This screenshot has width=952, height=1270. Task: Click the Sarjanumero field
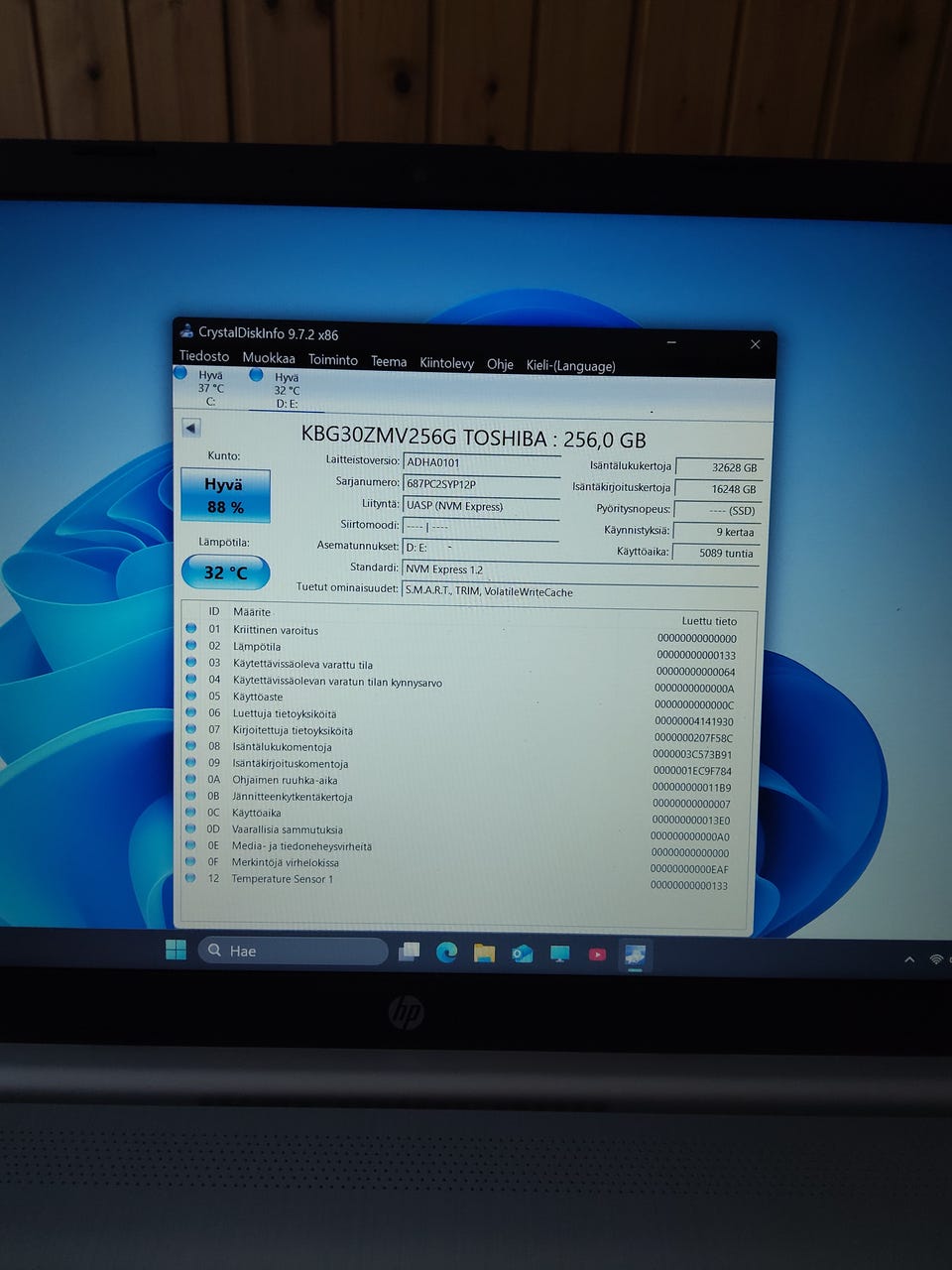coord(482,484)
